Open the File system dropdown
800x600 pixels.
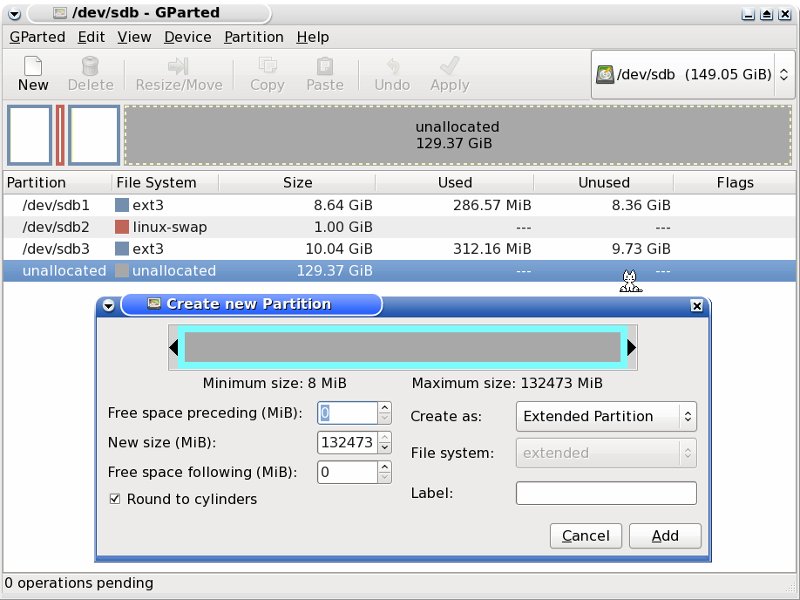click(x=606, y=453)
